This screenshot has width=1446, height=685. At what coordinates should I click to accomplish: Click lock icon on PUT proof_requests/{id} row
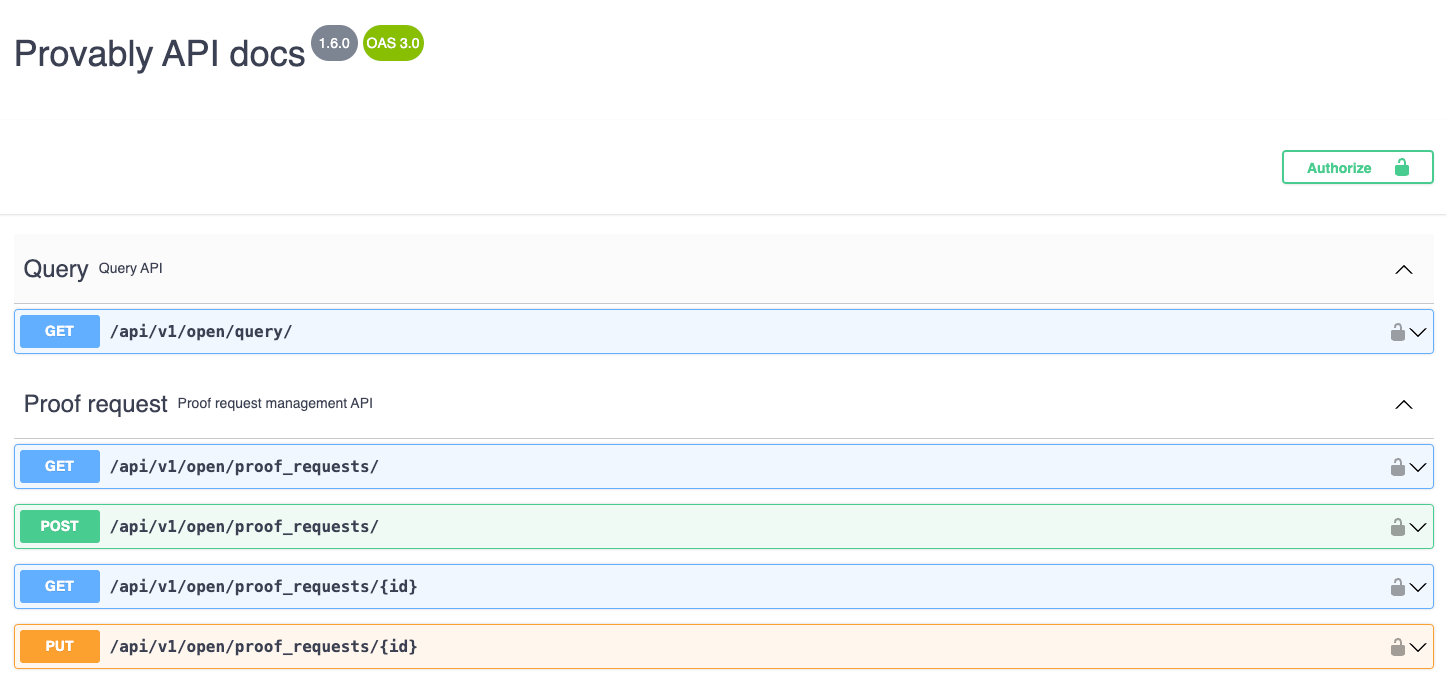point(1397,647)
